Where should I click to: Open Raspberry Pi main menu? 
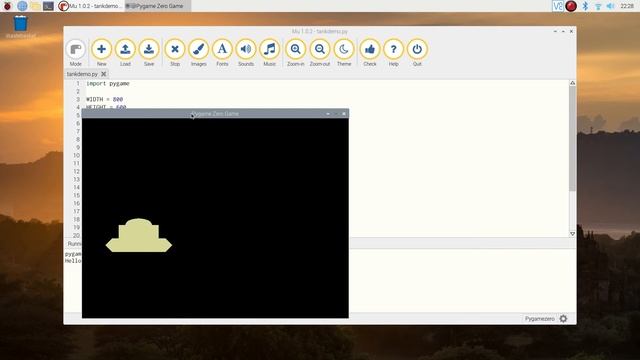click(x=7, y=6)
